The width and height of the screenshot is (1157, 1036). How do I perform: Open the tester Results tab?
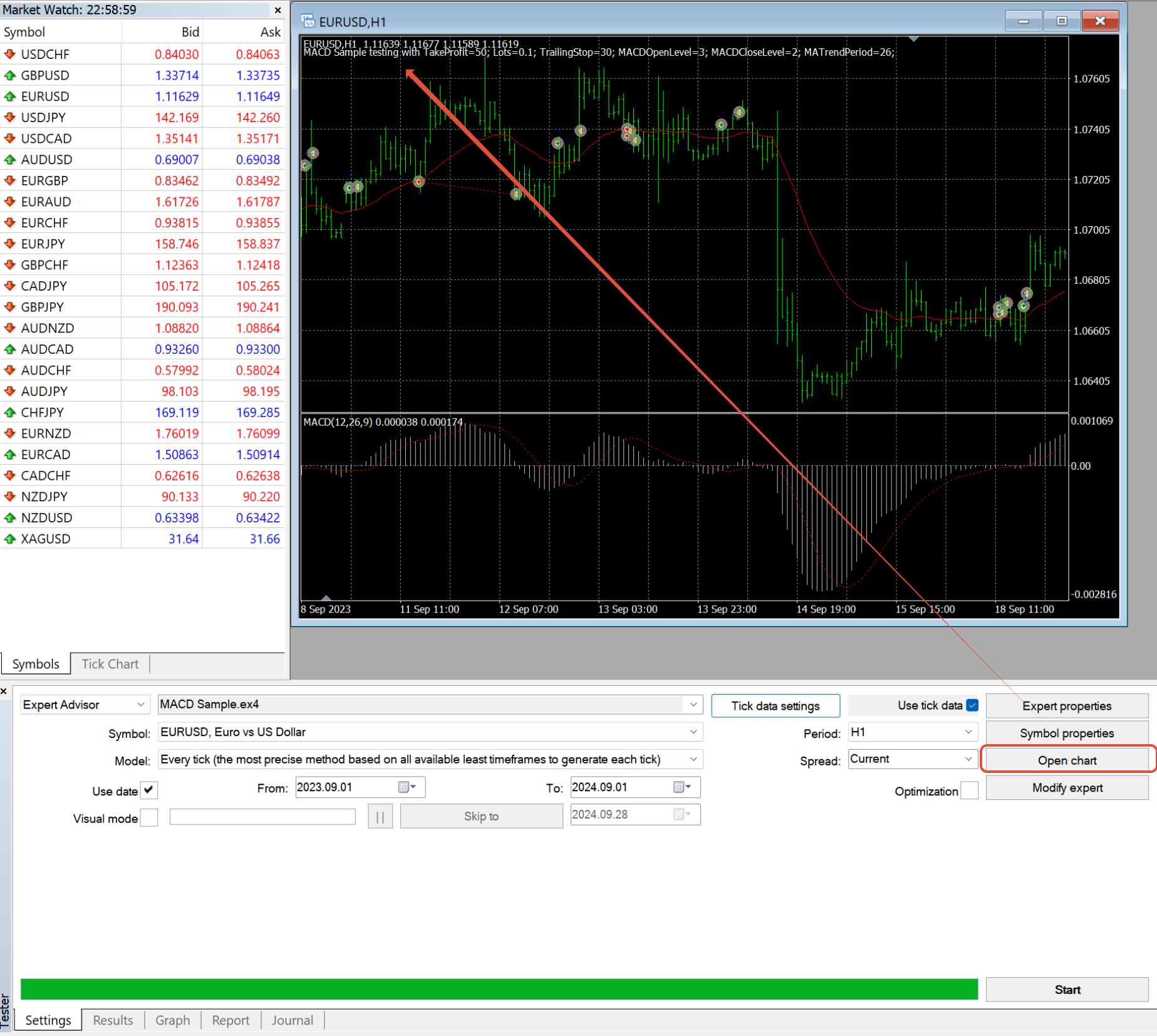[x=113, y=1020]
